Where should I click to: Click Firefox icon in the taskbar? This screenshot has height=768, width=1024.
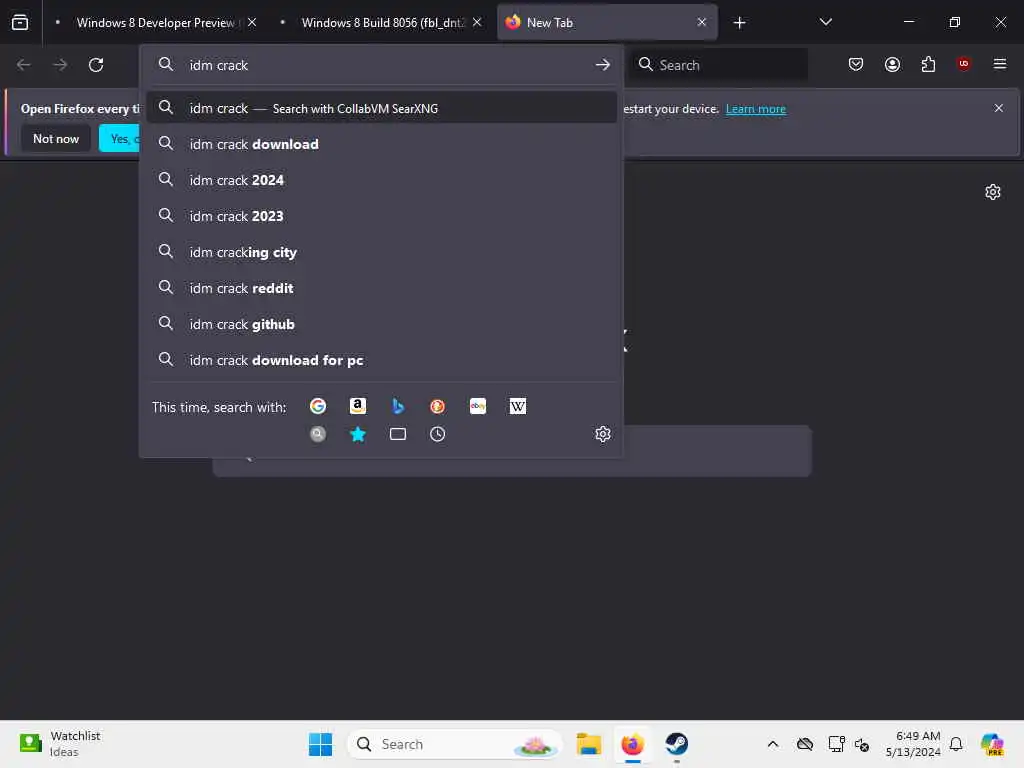tap(632, 744)
